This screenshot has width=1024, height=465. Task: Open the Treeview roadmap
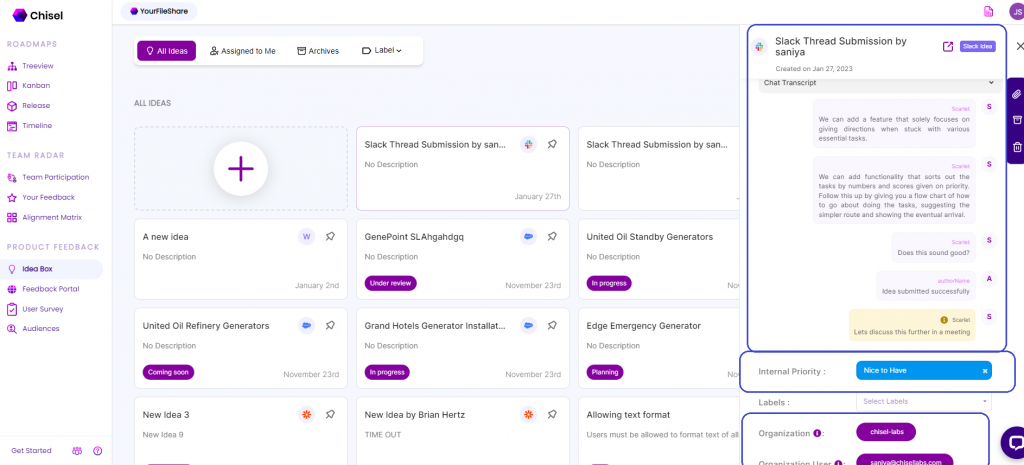click(x=37, y=66)
